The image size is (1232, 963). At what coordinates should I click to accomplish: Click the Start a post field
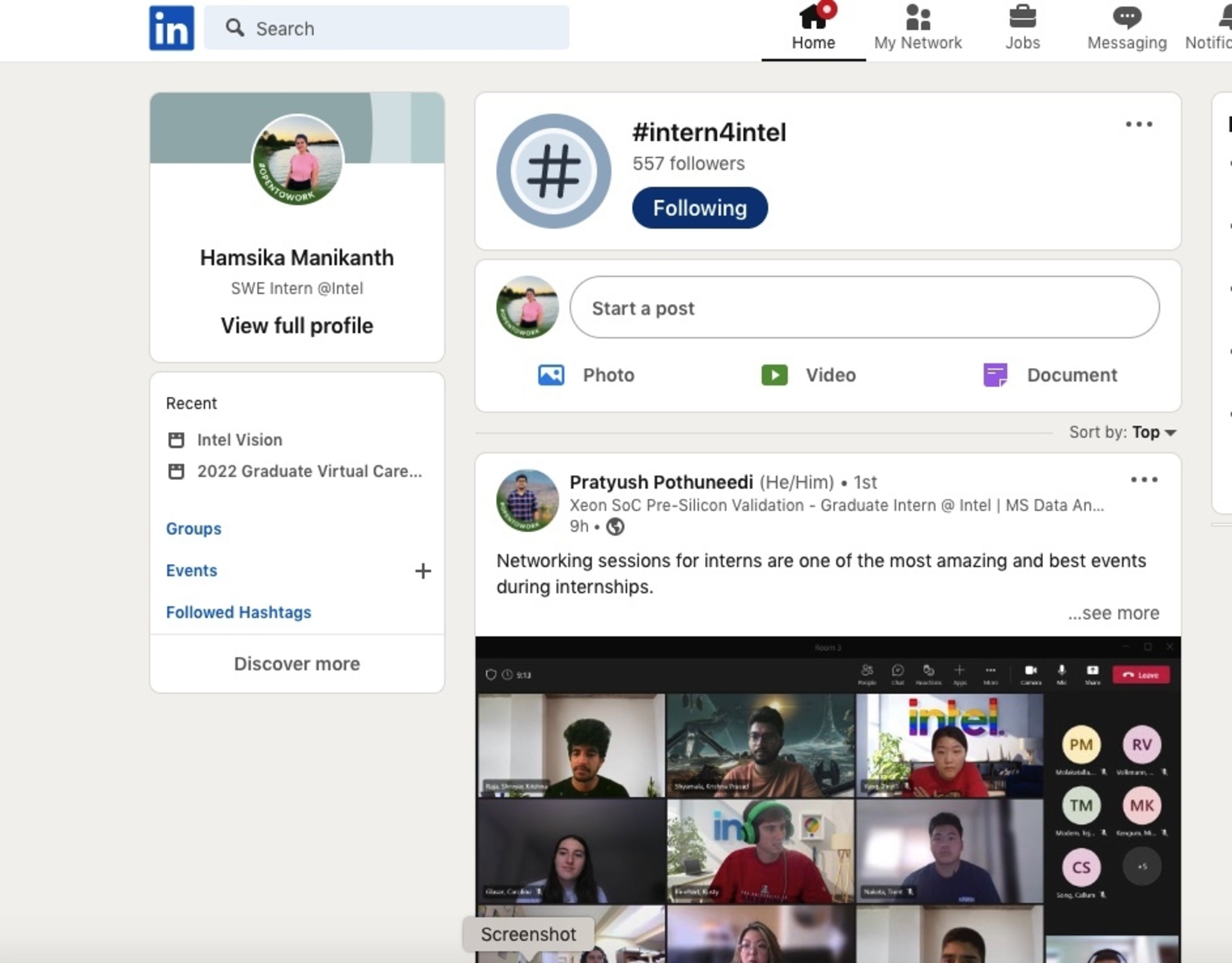point(864,308)
